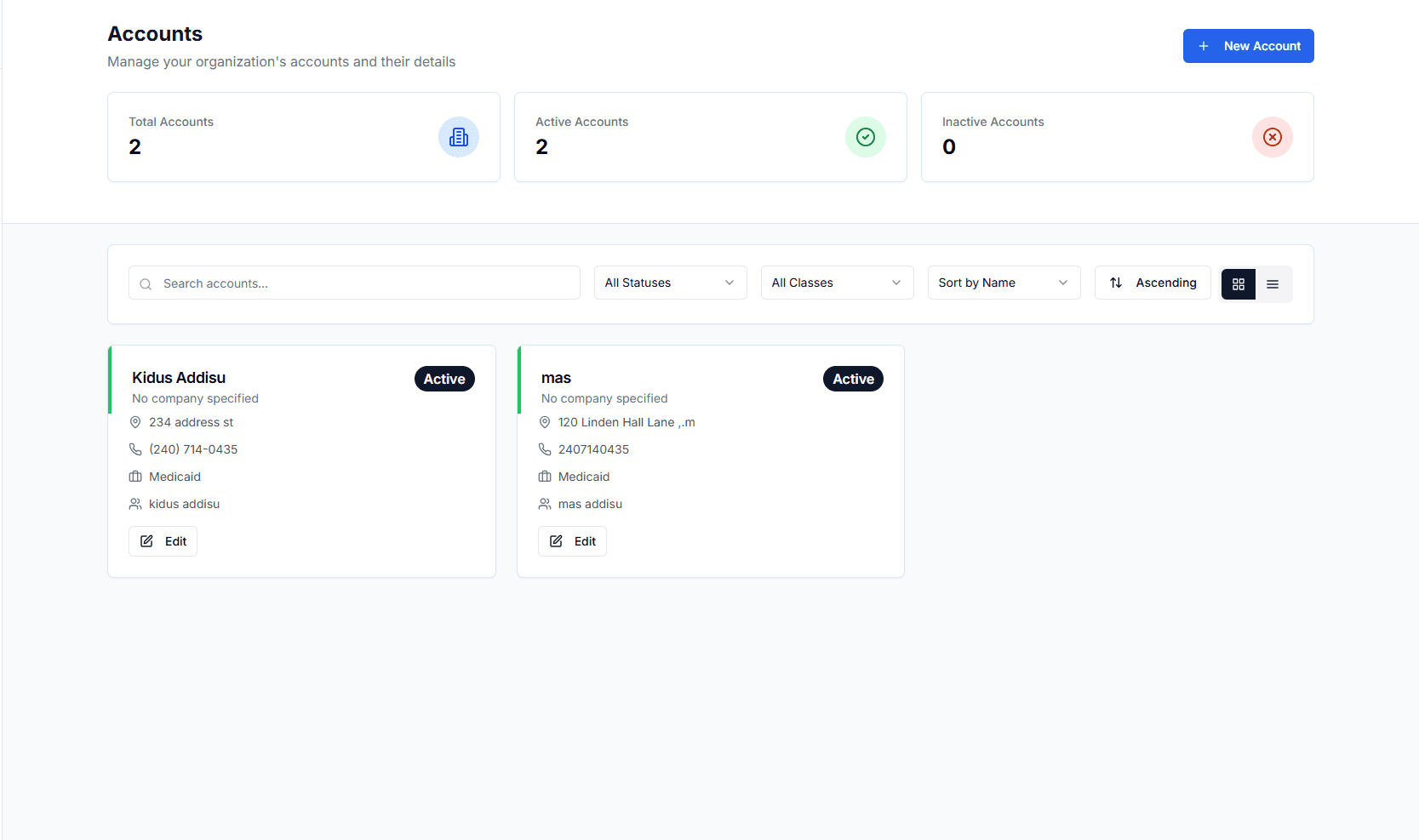Click the phone icon next to (240) 714-0435

[x=135, y=449]
